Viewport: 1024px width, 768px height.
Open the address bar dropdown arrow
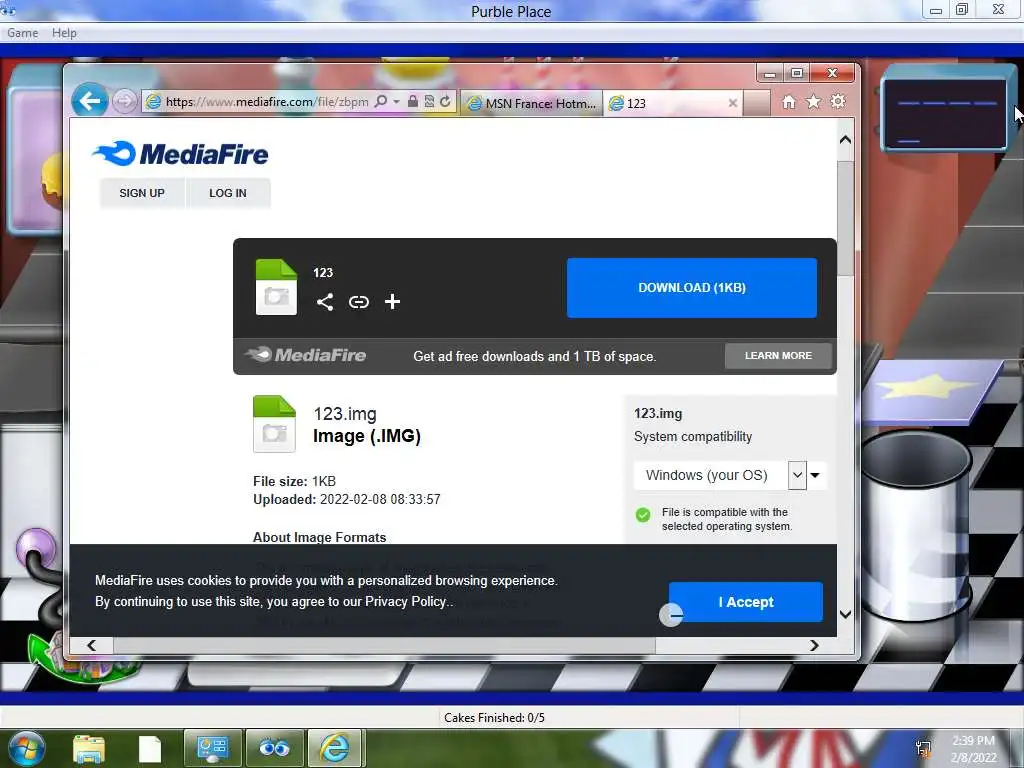[396, 102]
